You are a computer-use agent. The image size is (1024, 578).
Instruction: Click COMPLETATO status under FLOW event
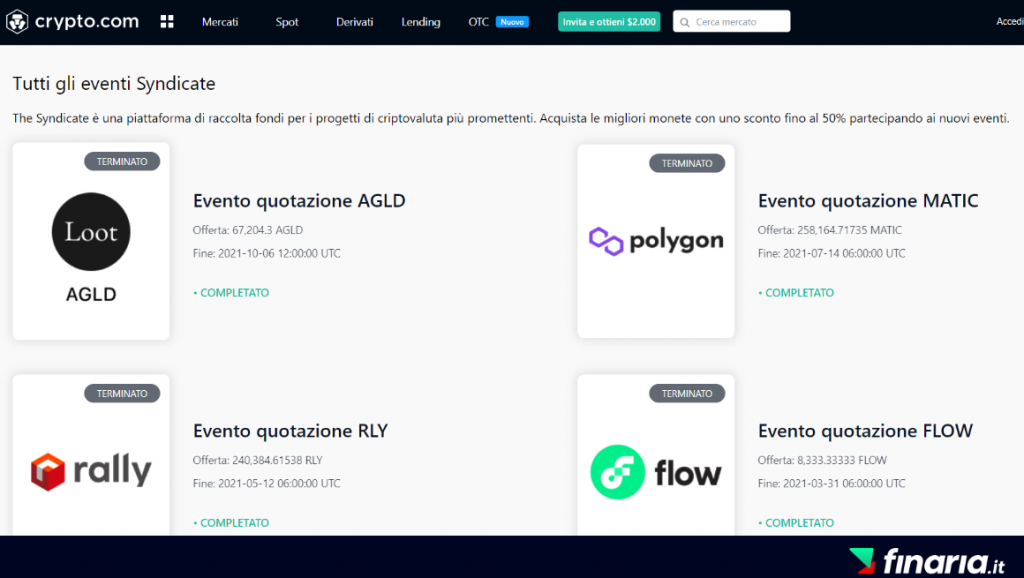(x=796, y=522)
